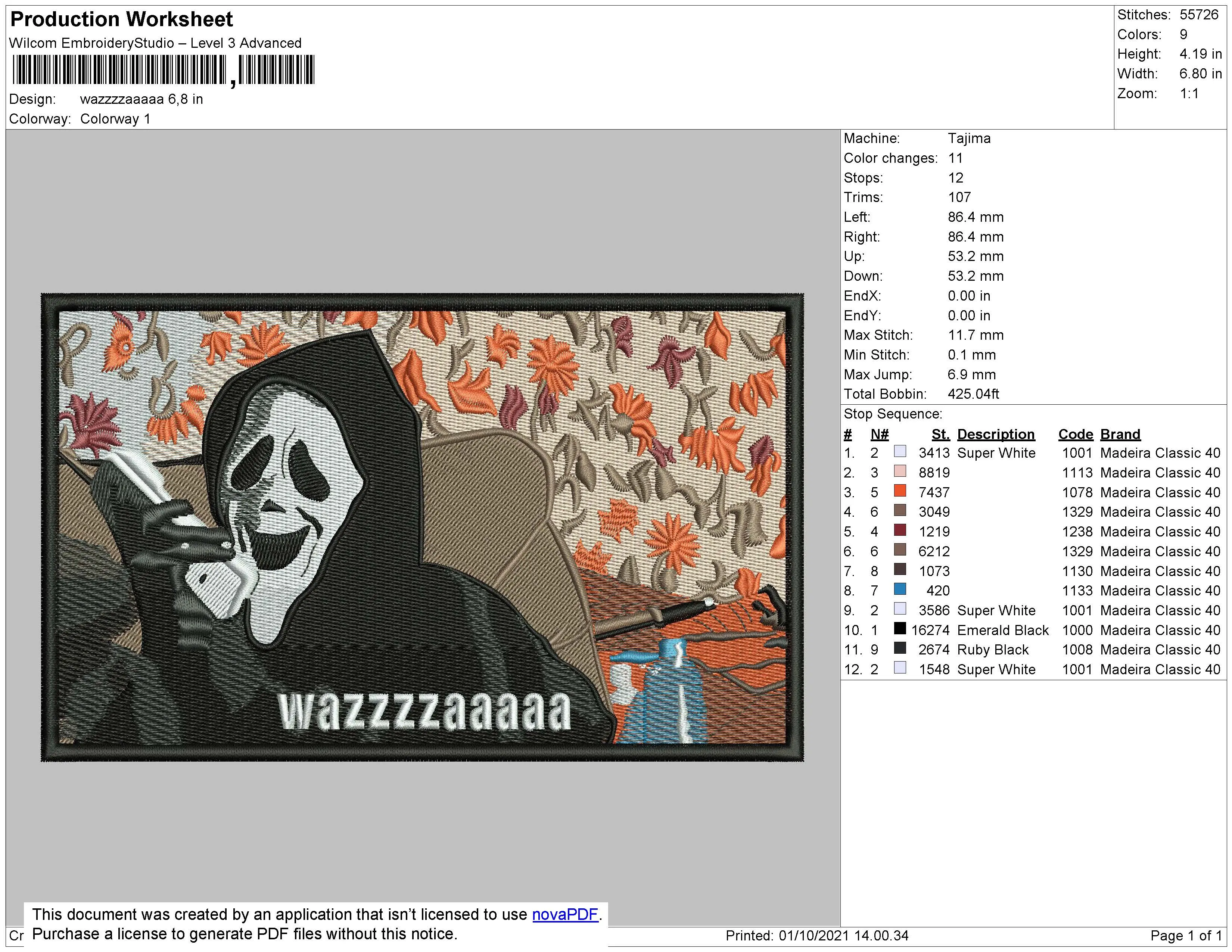This screenshot has width=1232, height=952.
Task: Click the Stops value '12'
Action: [956, 178]
